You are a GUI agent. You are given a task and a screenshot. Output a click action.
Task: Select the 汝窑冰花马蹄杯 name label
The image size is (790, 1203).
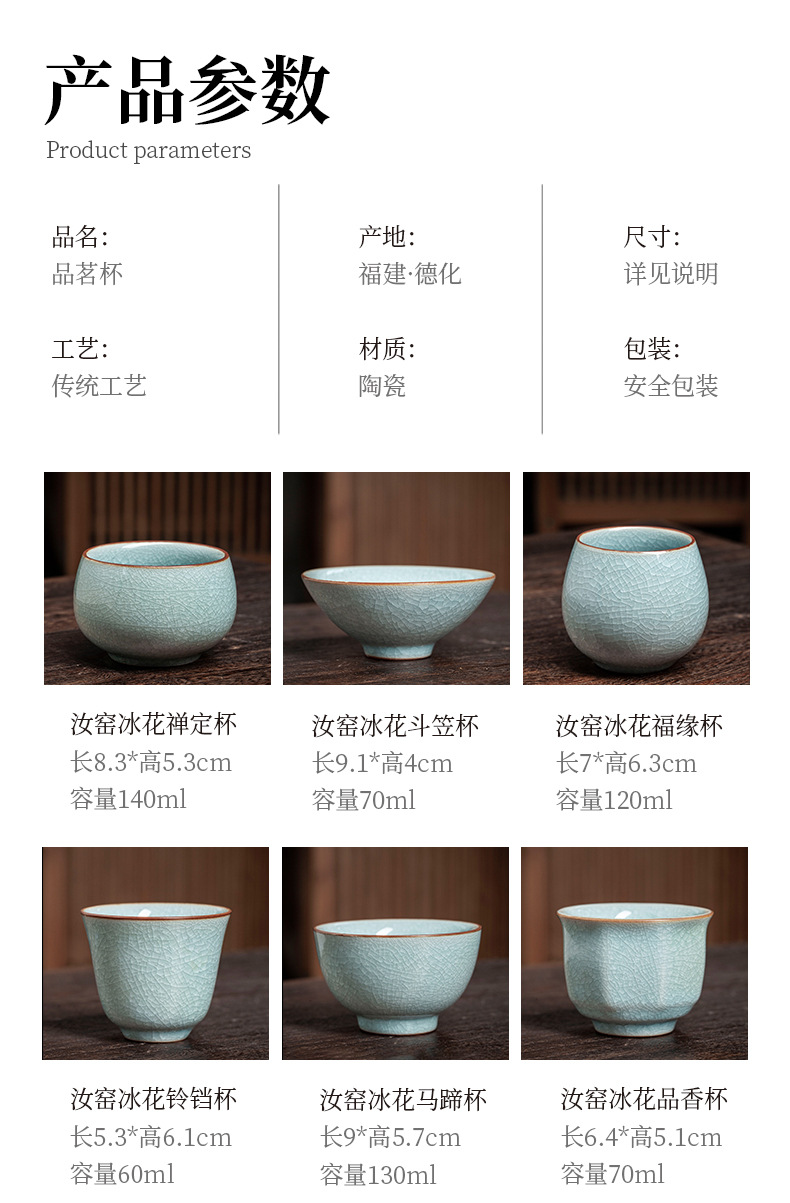pos(403,1100)
